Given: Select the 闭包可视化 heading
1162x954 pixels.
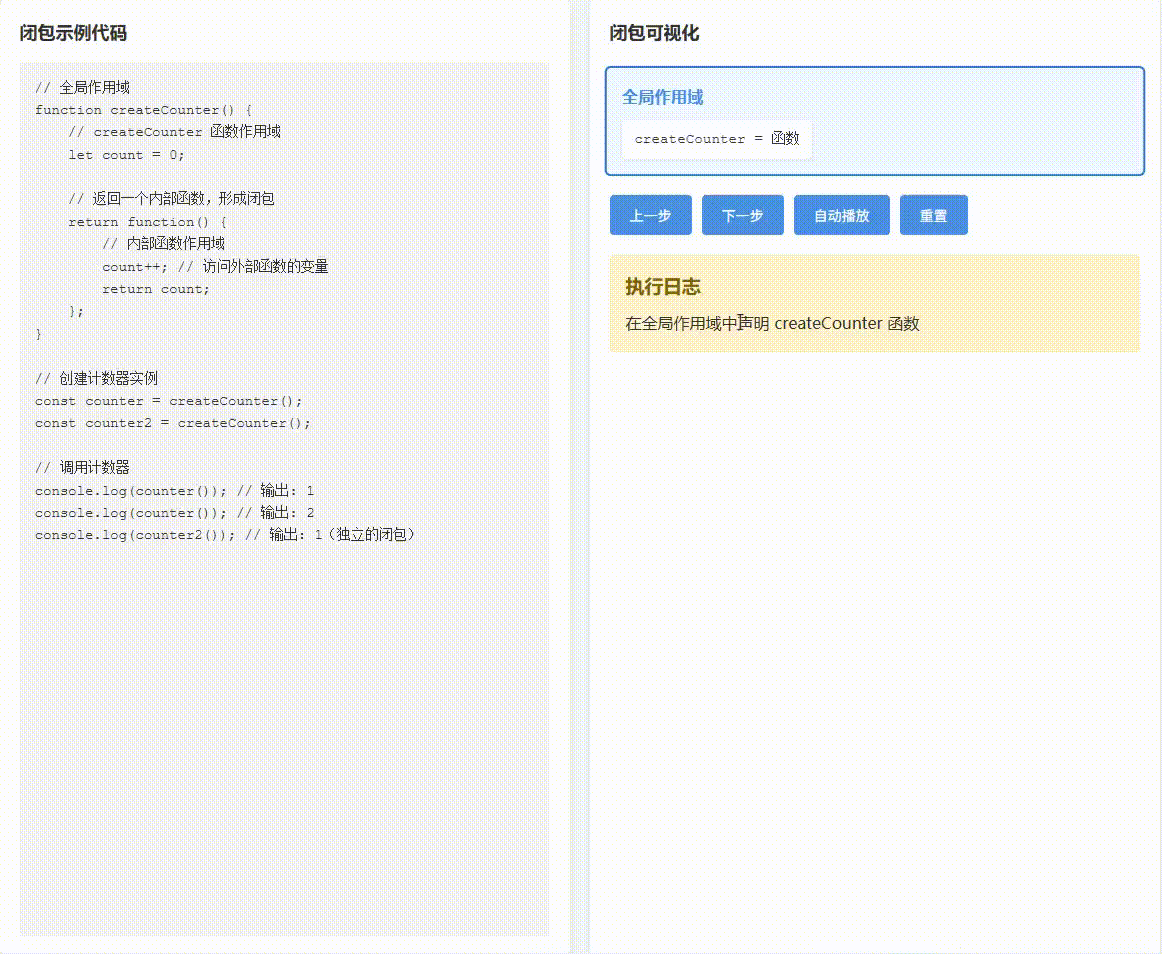Looking at the screenshot, I should pos(654,33).
